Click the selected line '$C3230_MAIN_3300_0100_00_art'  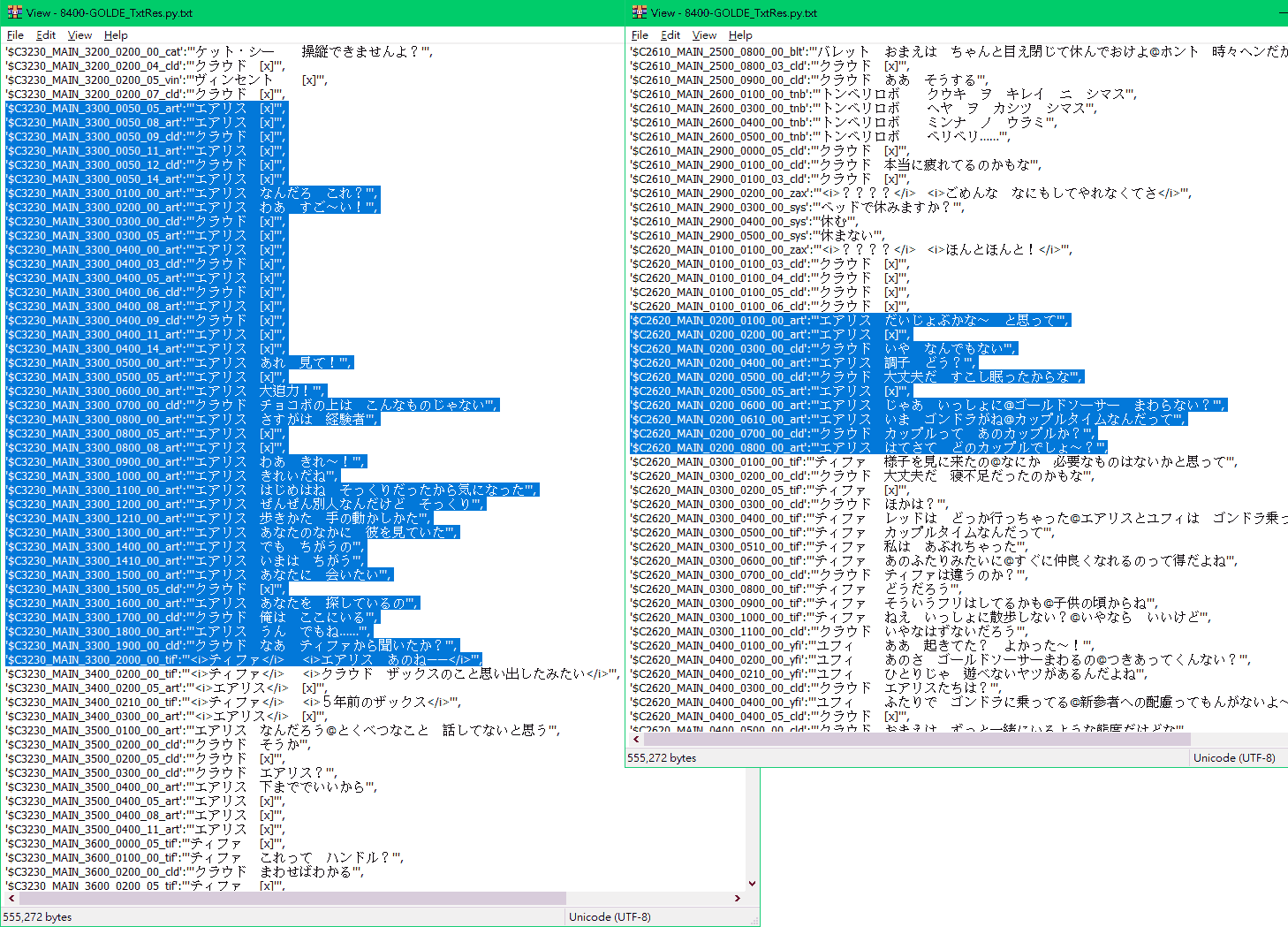(x=193, y=194)
